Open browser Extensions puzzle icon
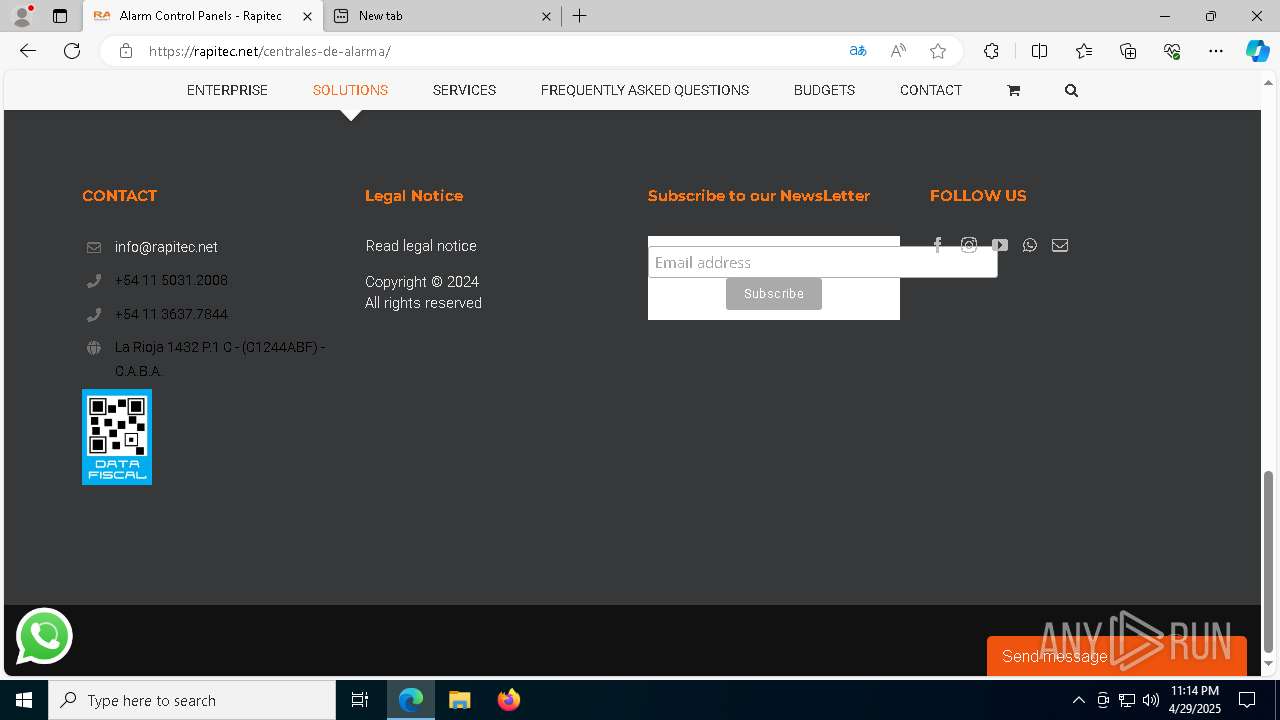This screenshot has height=720, width=1280. tap(991, 51)
